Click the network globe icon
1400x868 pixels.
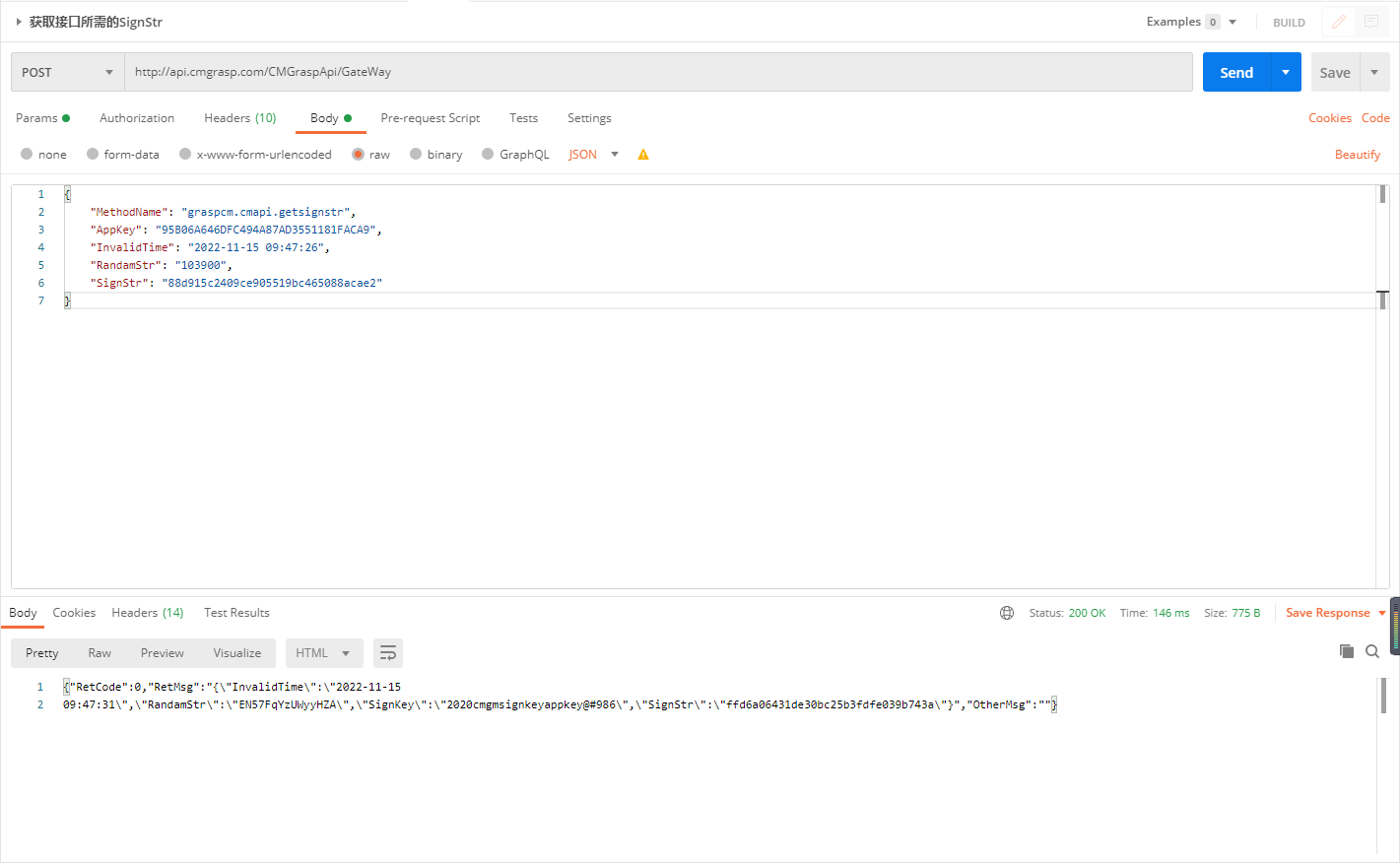click(1007, 613)
